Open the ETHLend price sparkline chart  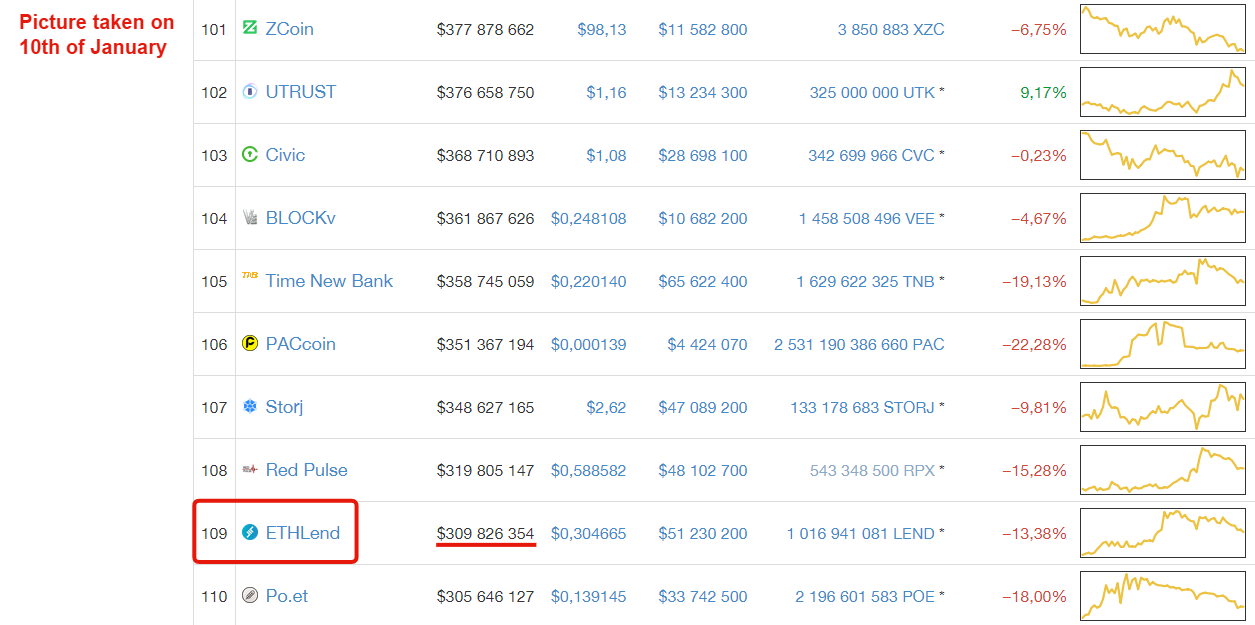[x=1163, y=533]
